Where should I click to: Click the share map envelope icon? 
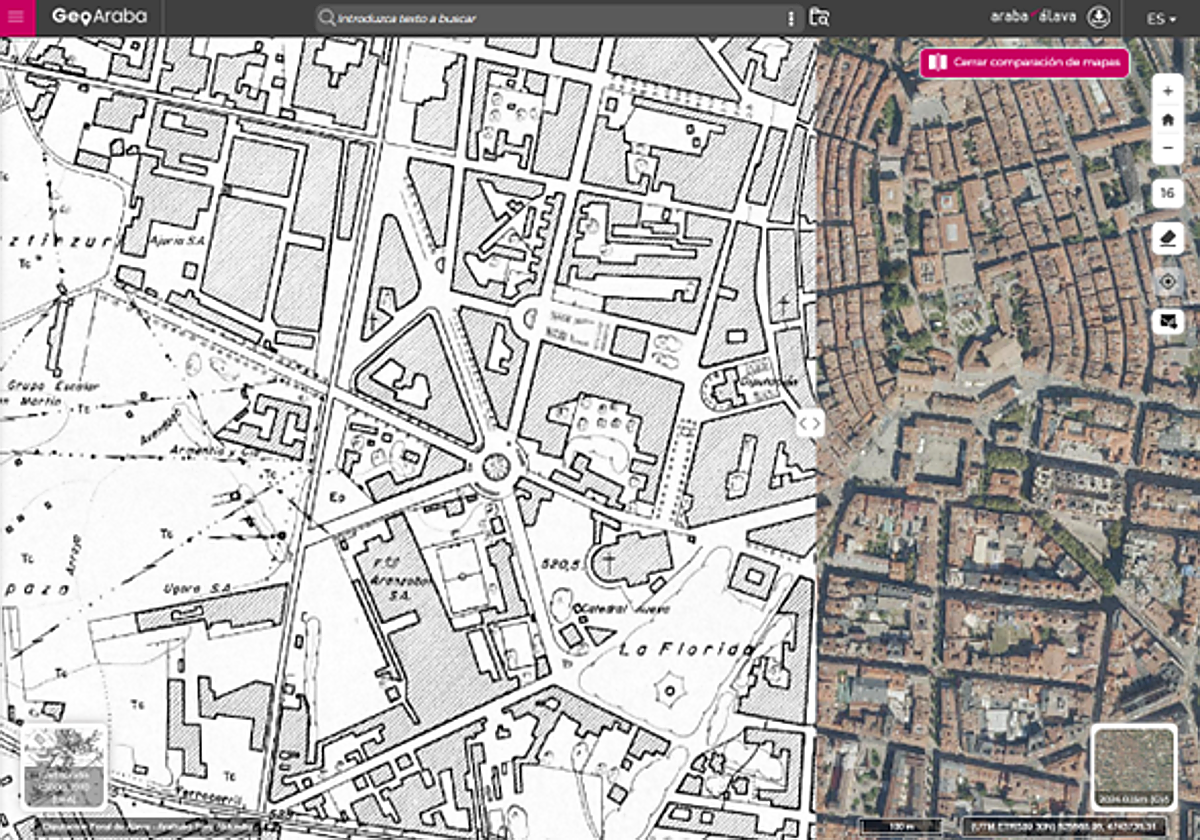pyautogui.click(x=1167, y=321)
